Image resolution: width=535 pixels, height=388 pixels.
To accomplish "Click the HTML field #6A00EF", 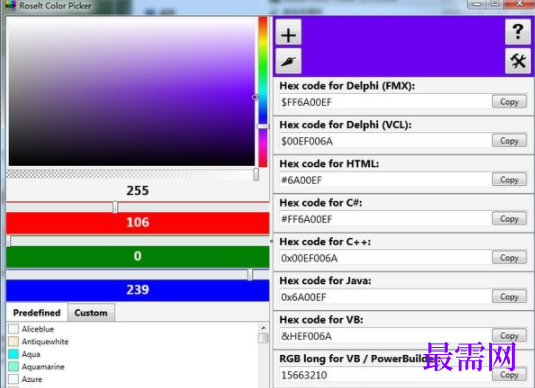I will point(385,180).
